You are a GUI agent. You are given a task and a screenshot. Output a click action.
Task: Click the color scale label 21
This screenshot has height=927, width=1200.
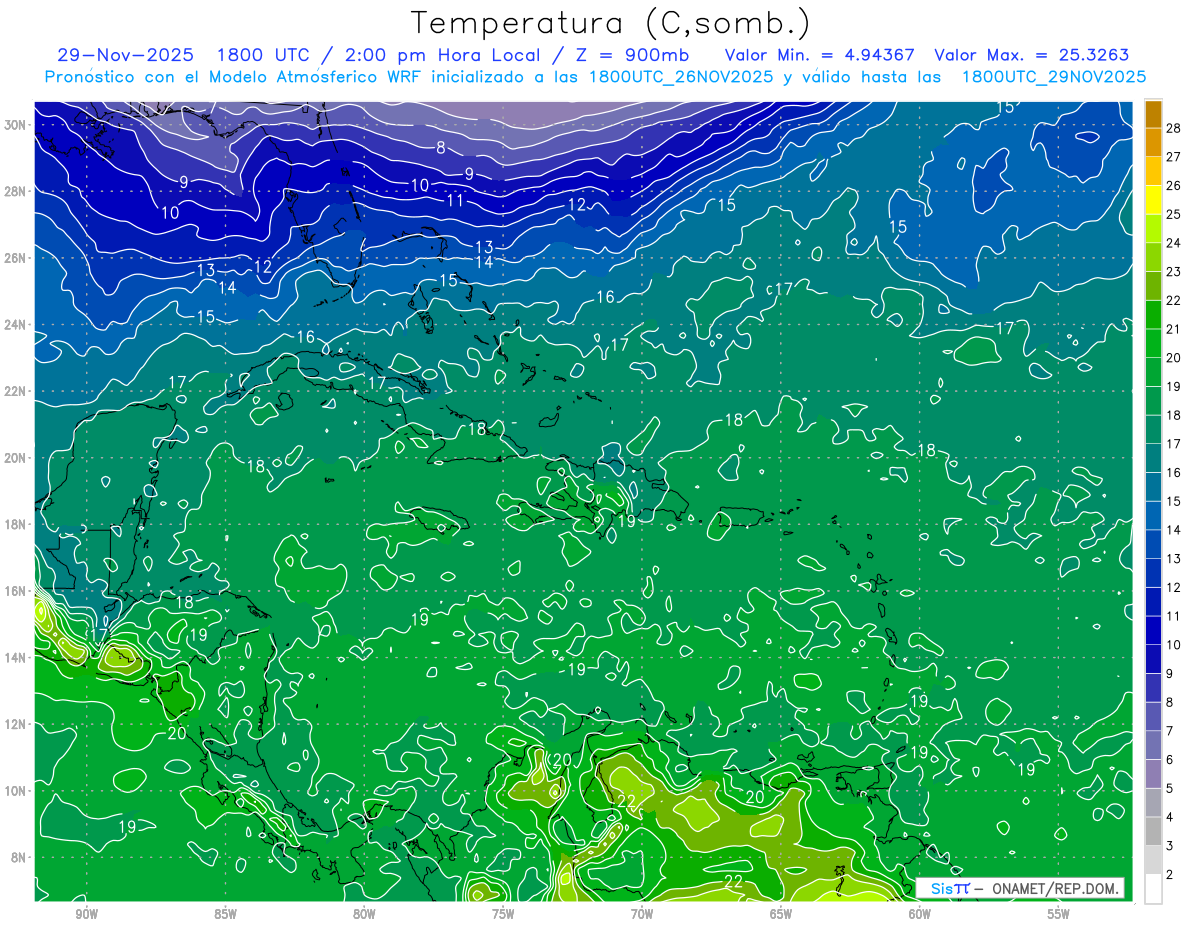(x=1174, y=329)
